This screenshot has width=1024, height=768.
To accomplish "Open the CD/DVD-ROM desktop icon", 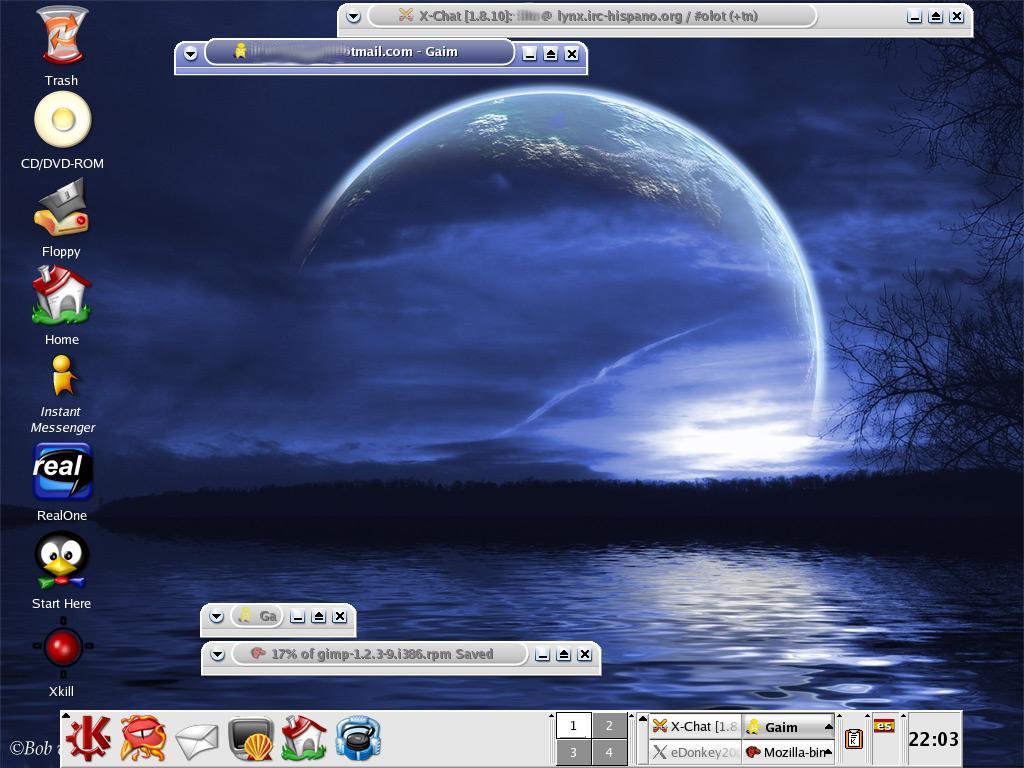I will tap(62, 121).
